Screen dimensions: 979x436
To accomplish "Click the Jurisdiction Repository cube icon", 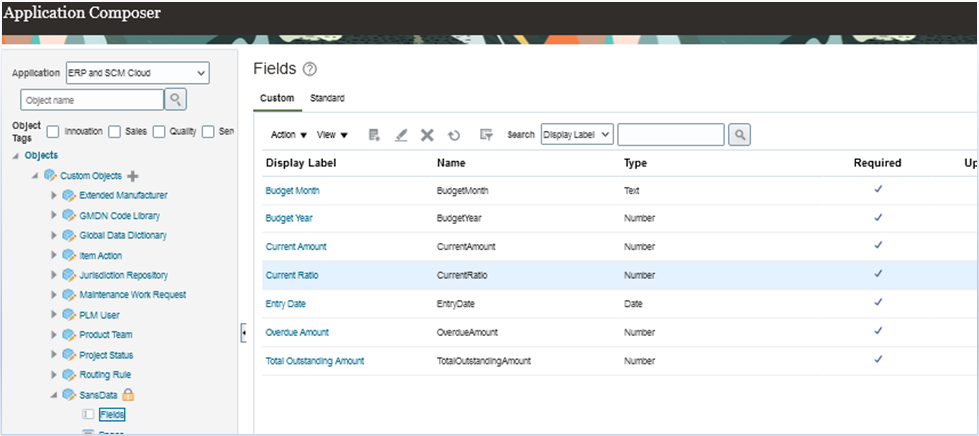I will point(69,275).
